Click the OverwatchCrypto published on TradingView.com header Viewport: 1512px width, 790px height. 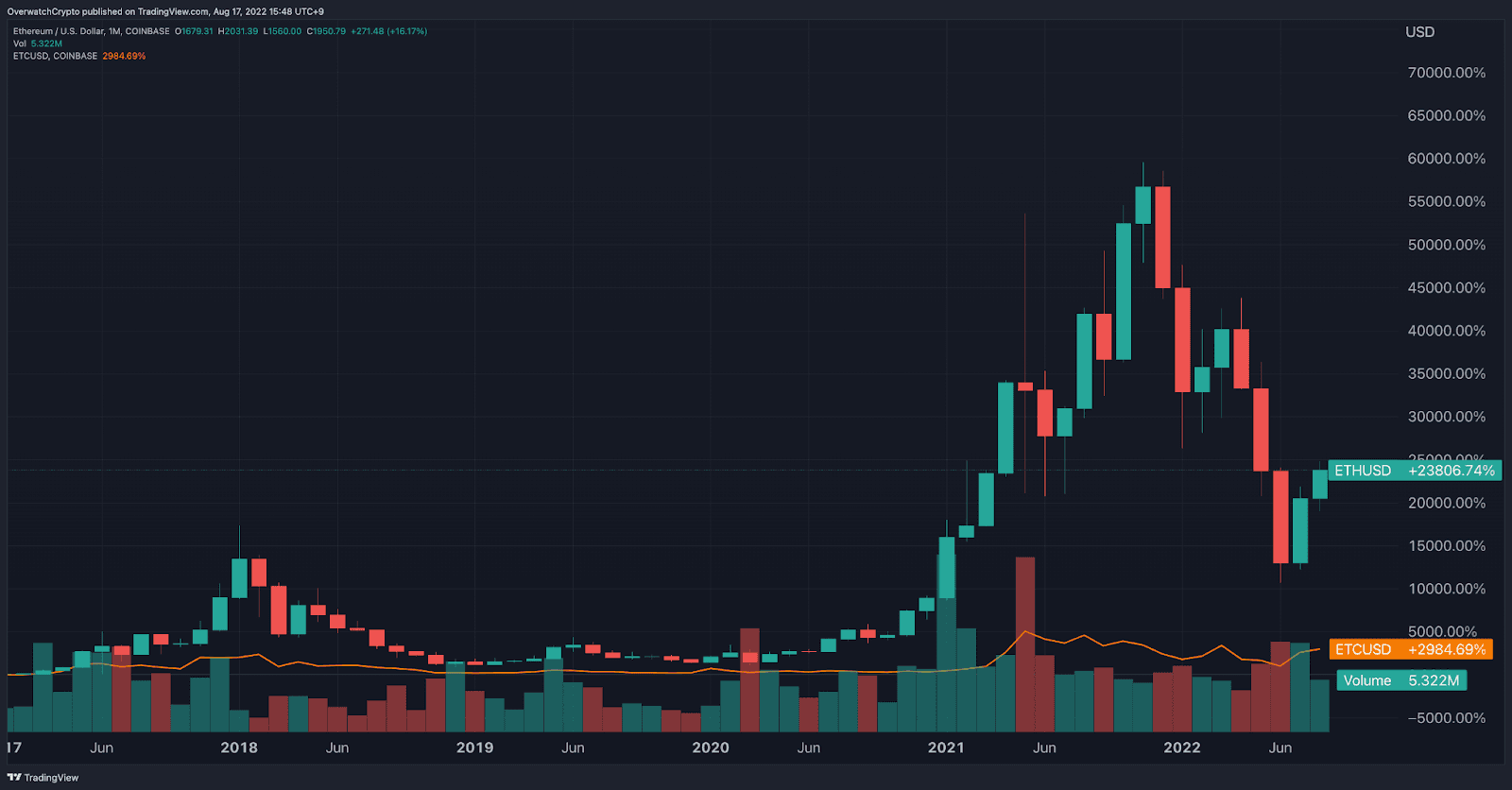pyautogui.click(x=165, y=11)
